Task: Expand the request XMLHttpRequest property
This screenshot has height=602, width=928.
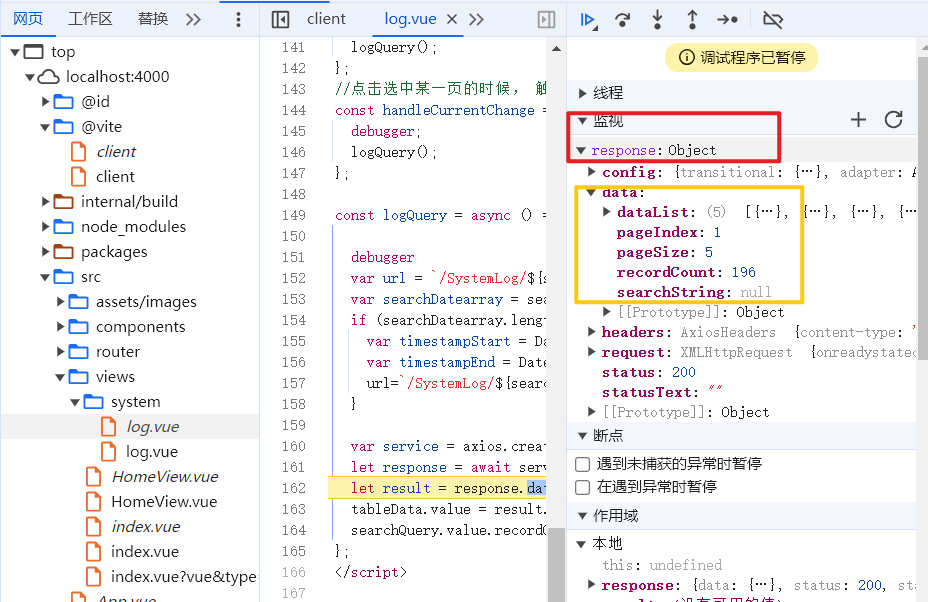Action: click(x=592, y=352)
